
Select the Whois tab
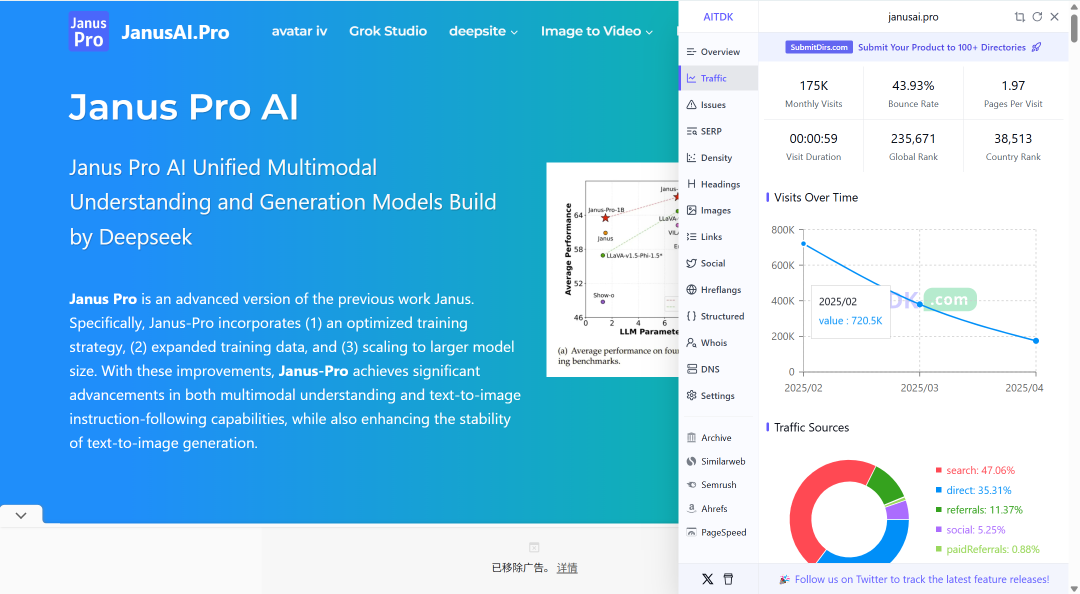point(718,342)
